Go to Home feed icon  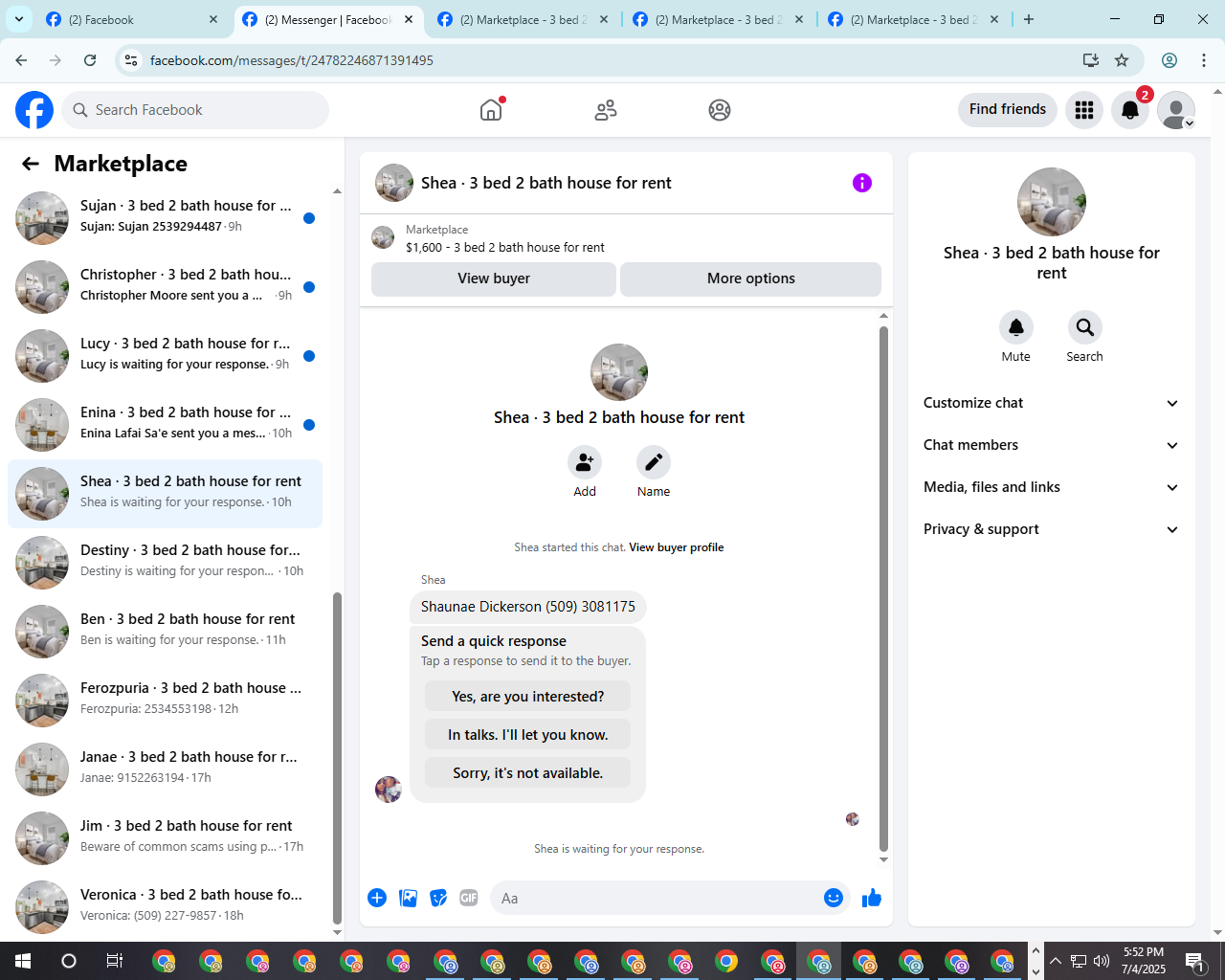click(491, 110)
